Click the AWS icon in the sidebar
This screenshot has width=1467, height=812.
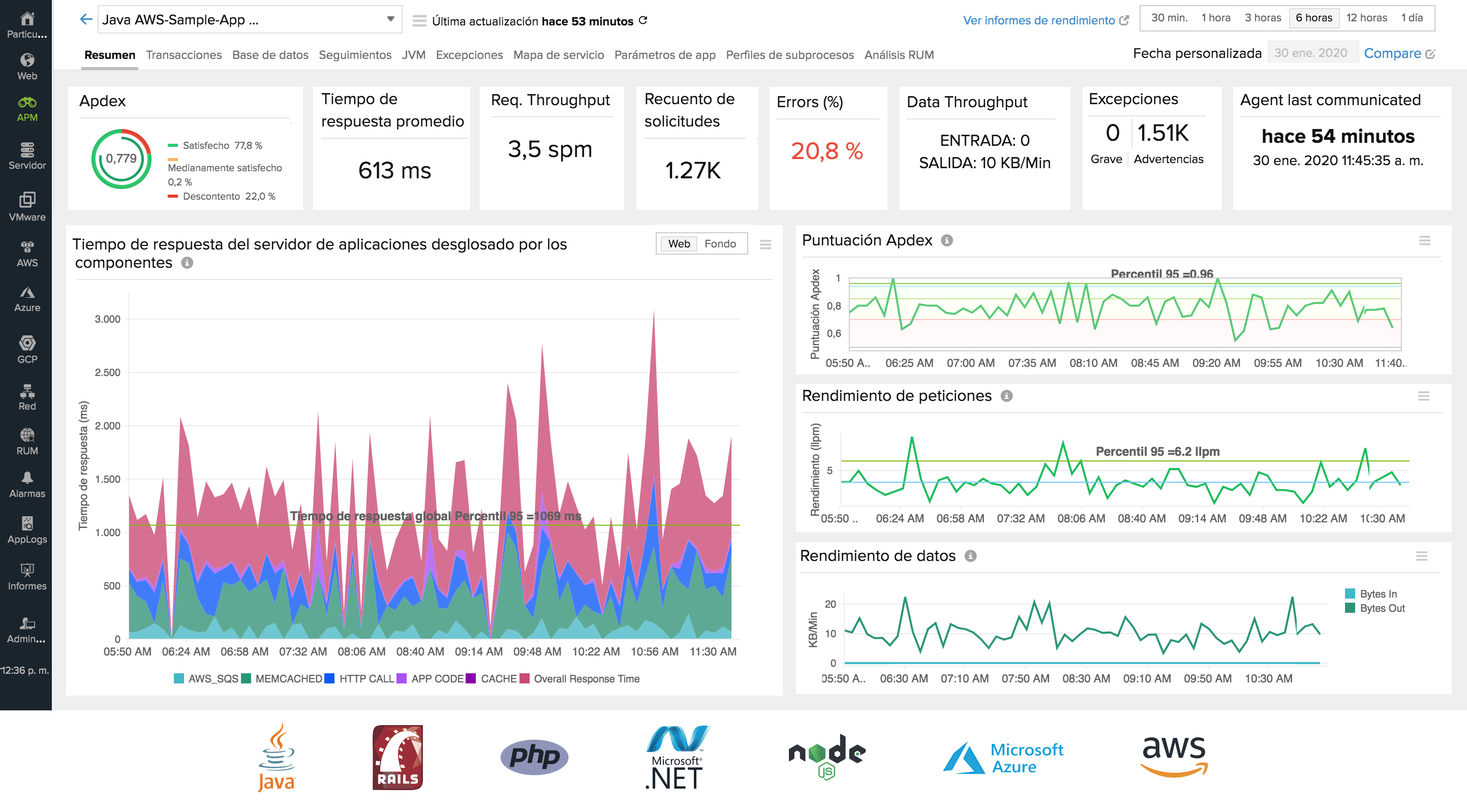26,253
